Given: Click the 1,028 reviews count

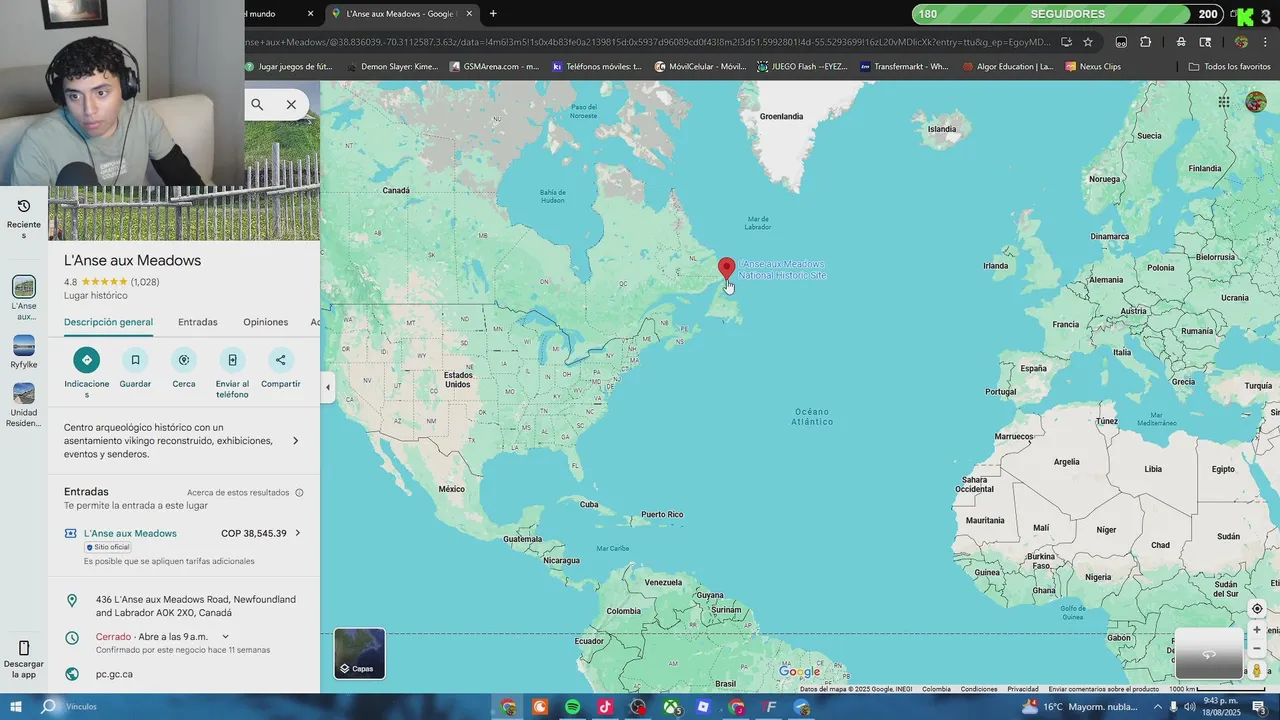Looking at the screenshot, I should point(145,282).
